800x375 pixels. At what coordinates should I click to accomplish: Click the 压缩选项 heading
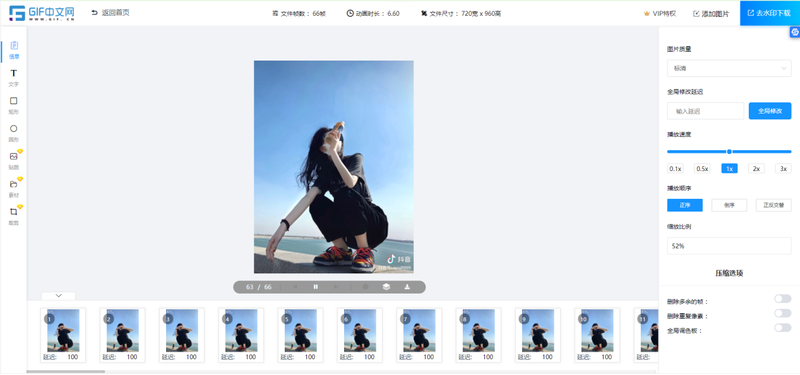(729, 273)
